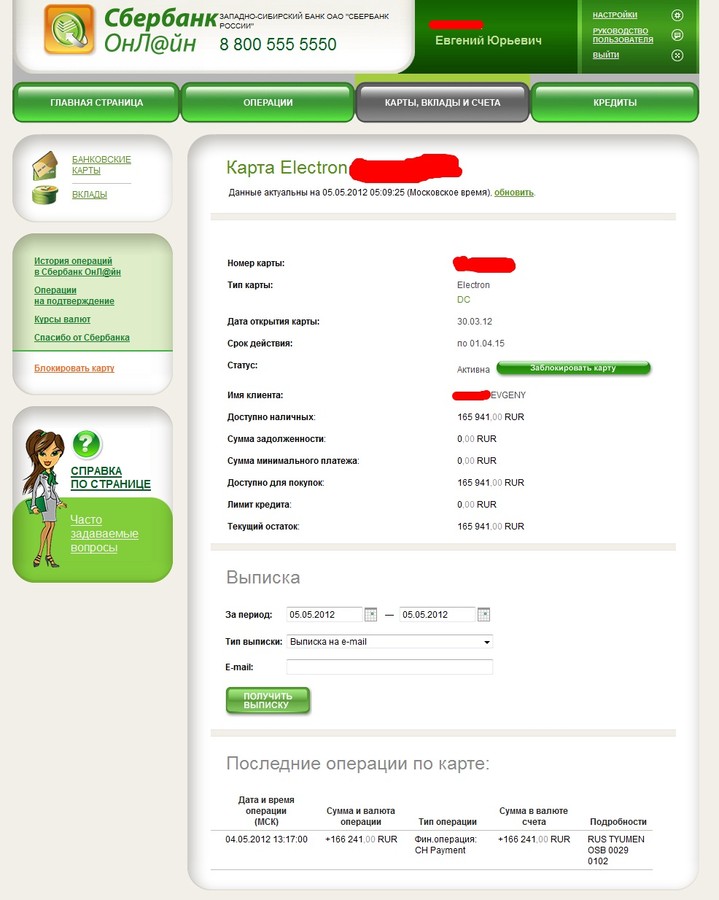Open the end date calendar picker
Viewport: 719px width, 900px height.
484,615
